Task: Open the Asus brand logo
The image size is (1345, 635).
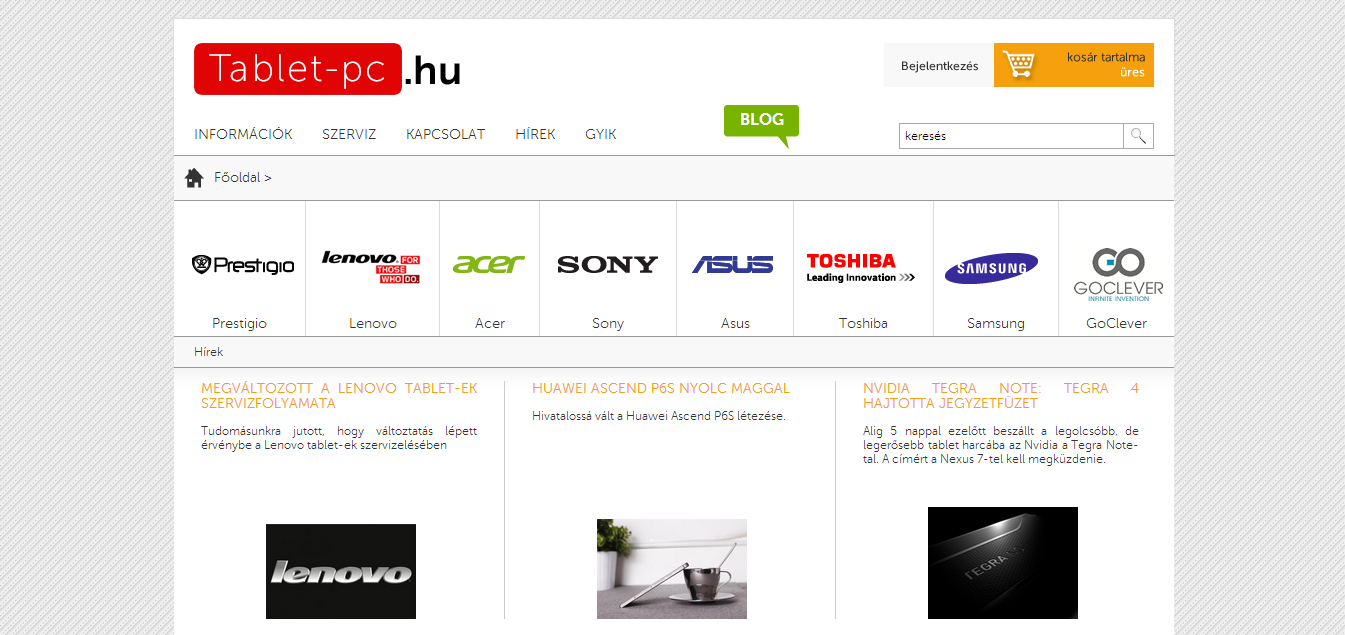Action: tap(733, 264)
